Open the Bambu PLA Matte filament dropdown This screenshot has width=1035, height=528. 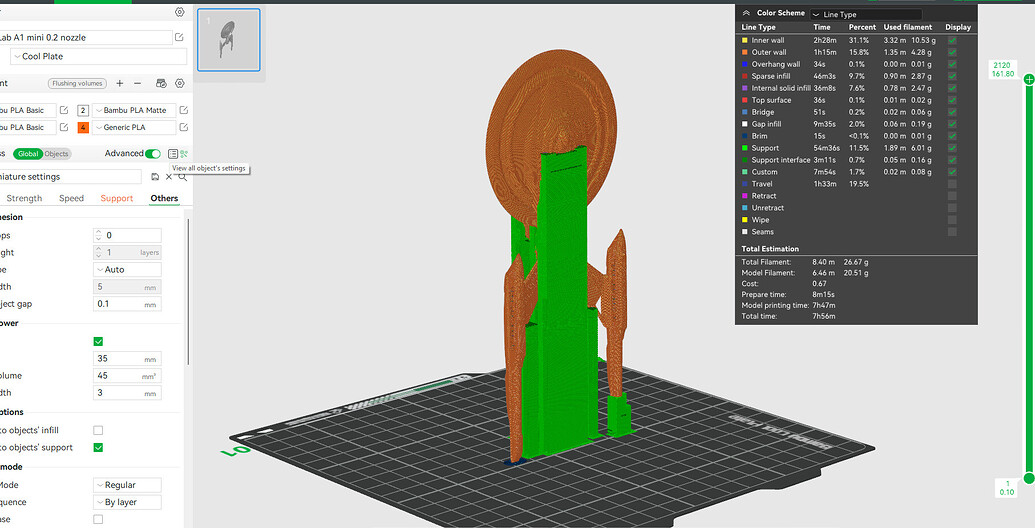pos(134,110)
